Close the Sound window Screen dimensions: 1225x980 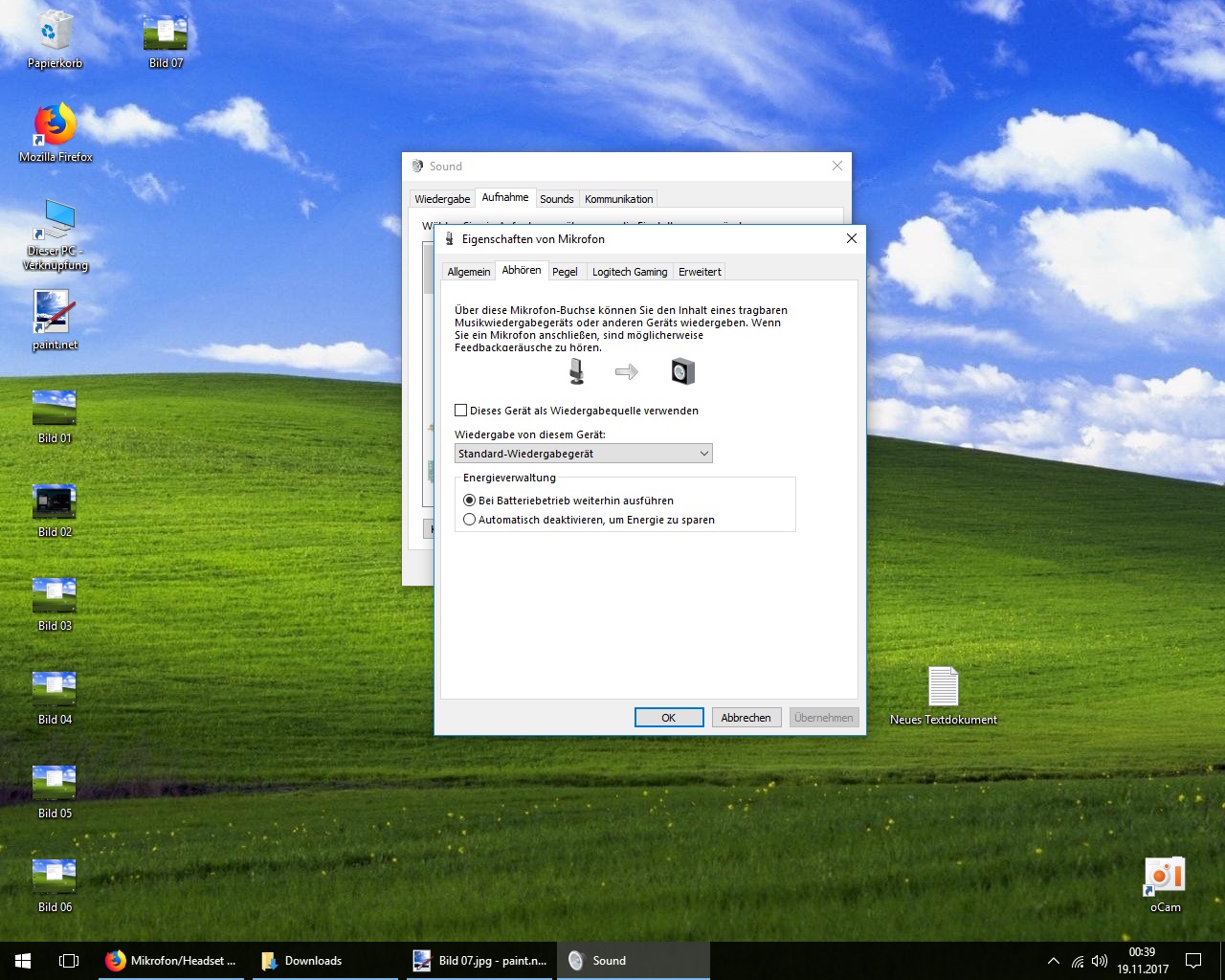[837, 166]
